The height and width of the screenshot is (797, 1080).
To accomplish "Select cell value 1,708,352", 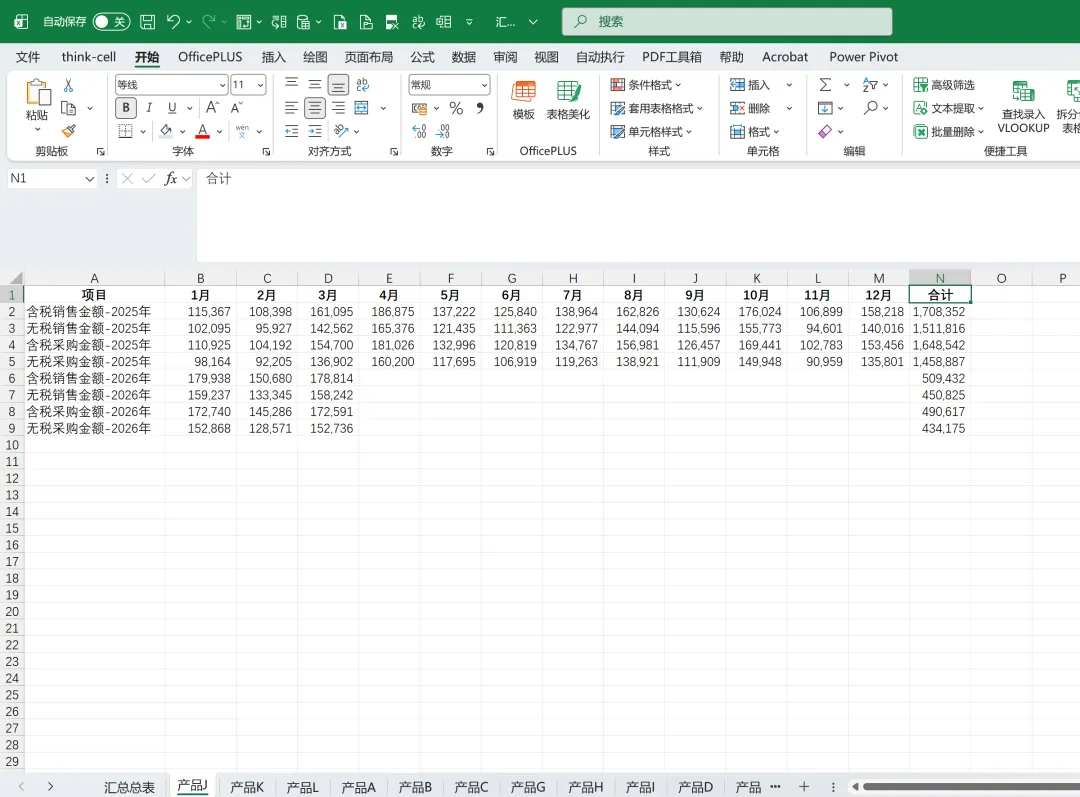I will point(940,312).
